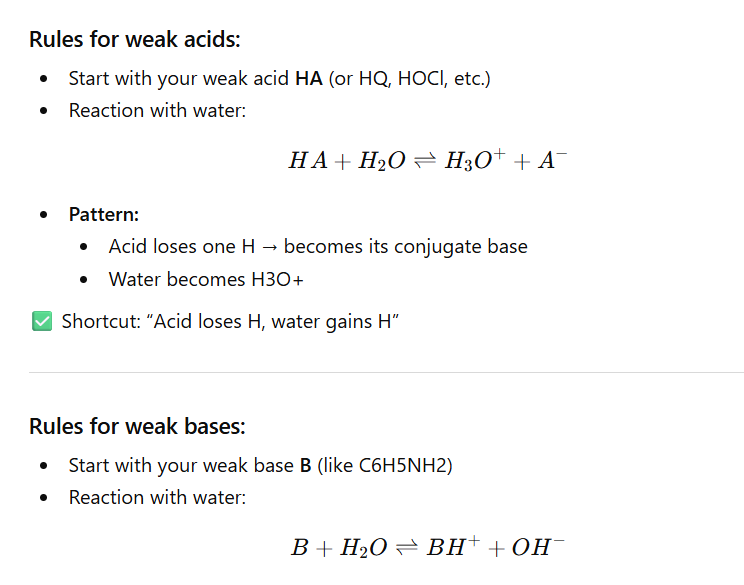Select the weak acid equation HA + H2O
Screen dimensions: 744x585
coord(428,160)
